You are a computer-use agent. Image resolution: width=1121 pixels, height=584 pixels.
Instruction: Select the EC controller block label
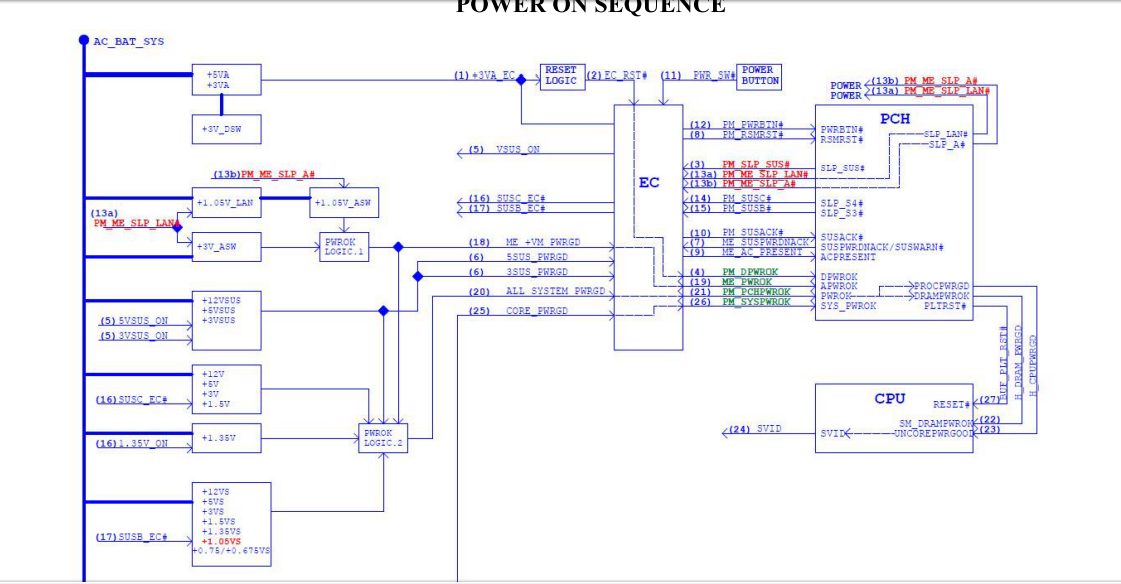click(x=649, y=183)
